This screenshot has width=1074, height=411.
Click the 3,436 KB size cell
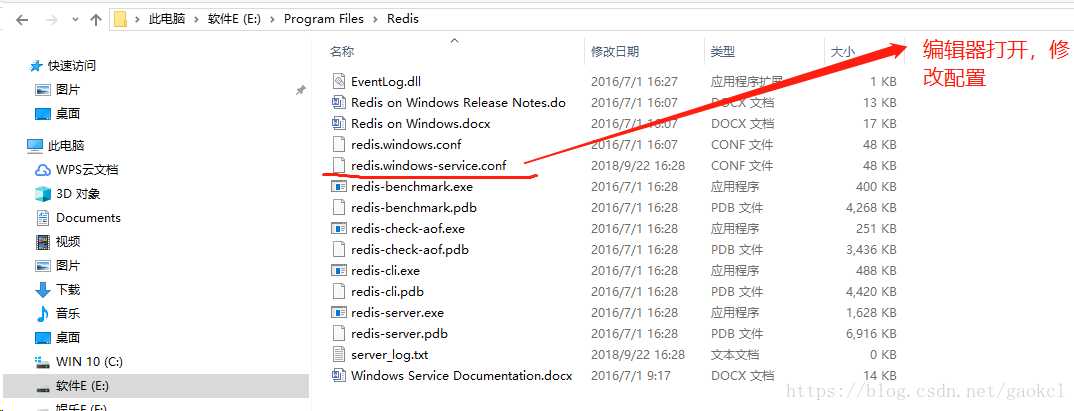(871, 249)
